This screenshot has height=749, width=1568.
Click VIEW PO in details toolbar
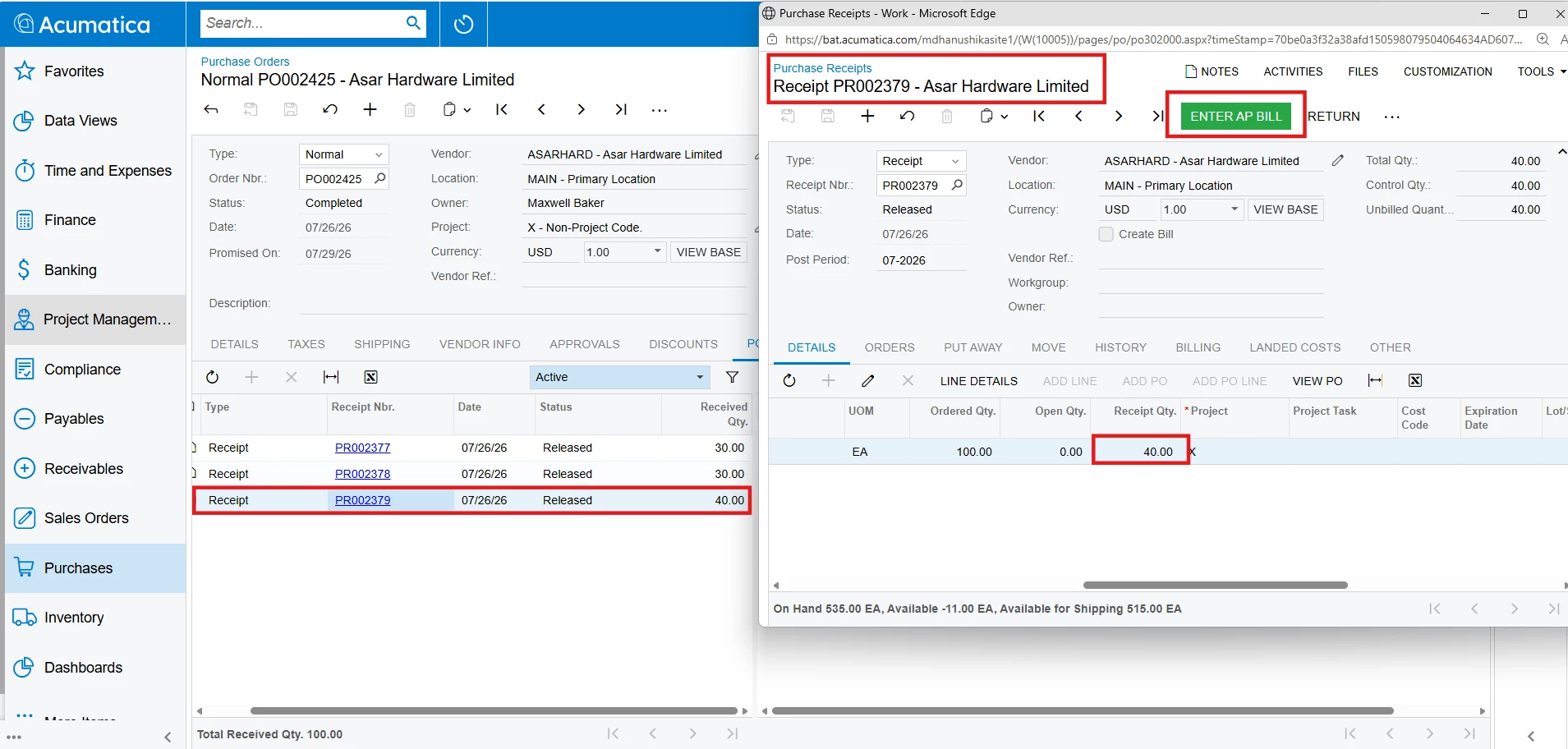coord(1317,381)
